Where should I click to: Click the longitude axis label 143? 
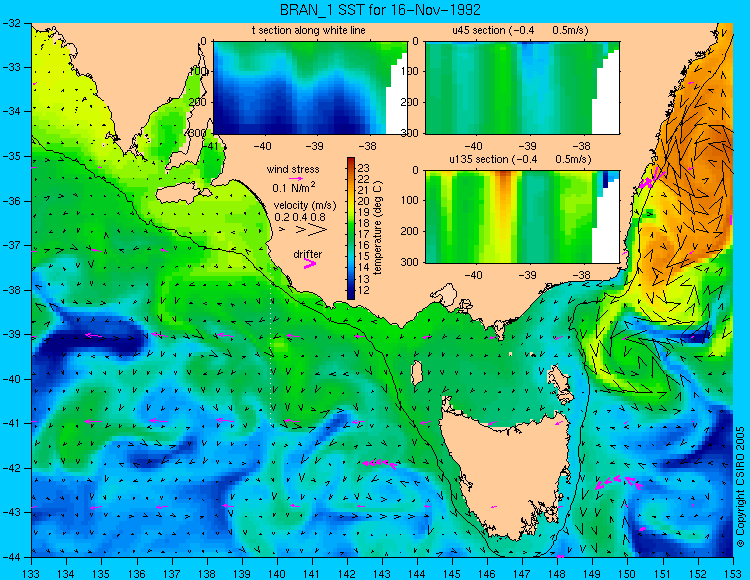coord(382,574)
